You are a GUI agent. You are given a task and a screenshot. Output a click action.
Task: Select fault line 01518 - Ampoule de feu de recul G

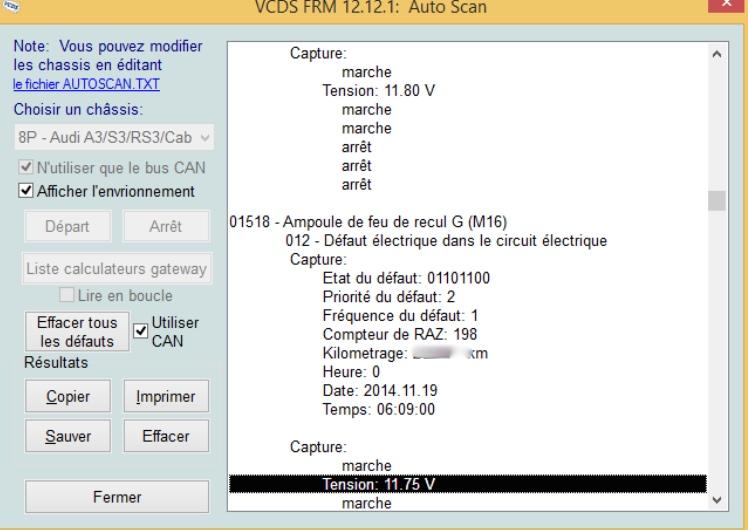pos(368,222)
